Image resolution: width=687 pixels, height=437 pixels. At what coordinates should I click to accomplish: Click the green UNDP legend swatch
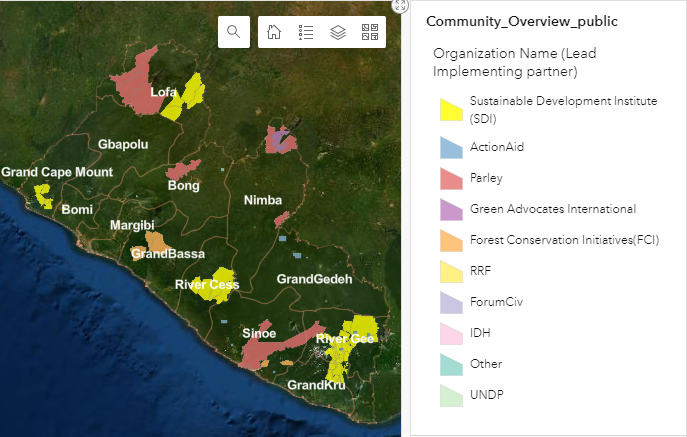tap(451, 395)
